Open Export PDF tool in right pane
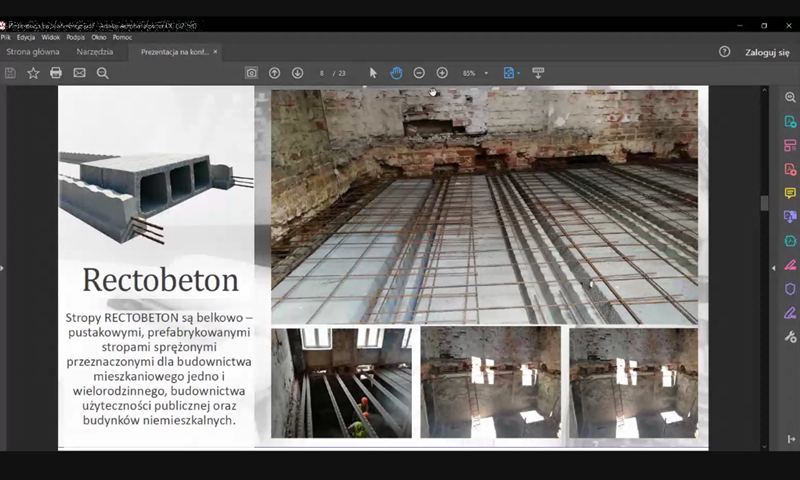Viewport: 800px width, 480px height. tap(790, 121)
